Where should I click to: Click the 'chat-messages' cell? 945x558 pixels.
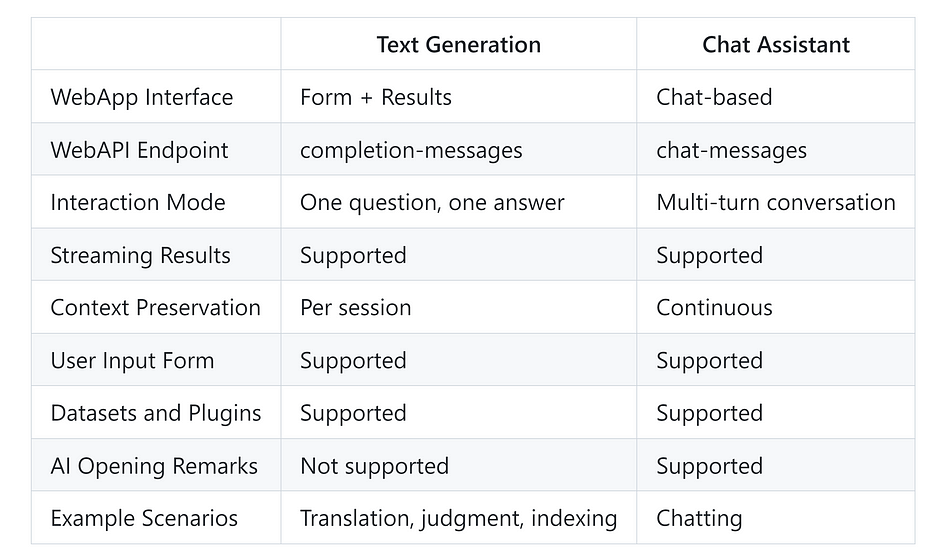[x=731, y=150]
